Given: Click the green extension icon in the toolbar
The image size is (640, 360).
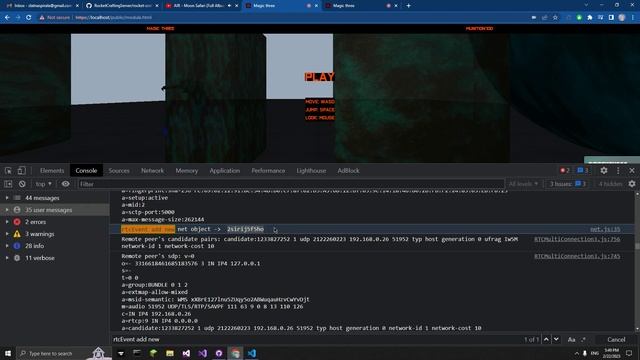Looking at the screenshot, I should [579, 18].
